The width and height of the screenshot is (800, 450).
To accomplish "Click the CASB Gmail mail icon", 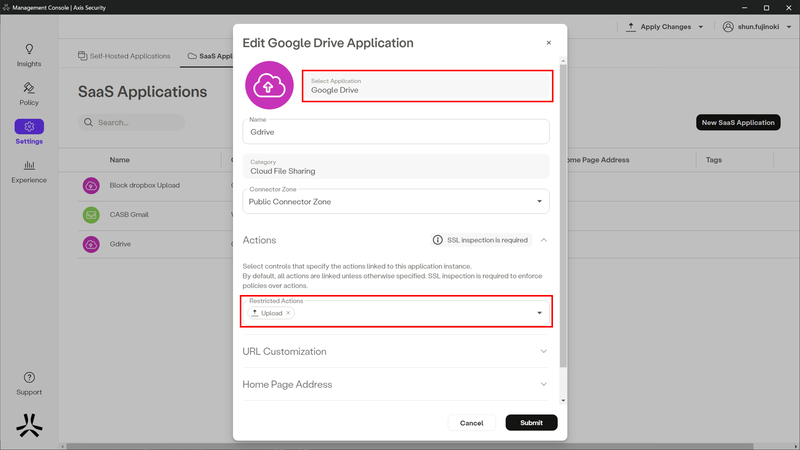I will point(91,215).
